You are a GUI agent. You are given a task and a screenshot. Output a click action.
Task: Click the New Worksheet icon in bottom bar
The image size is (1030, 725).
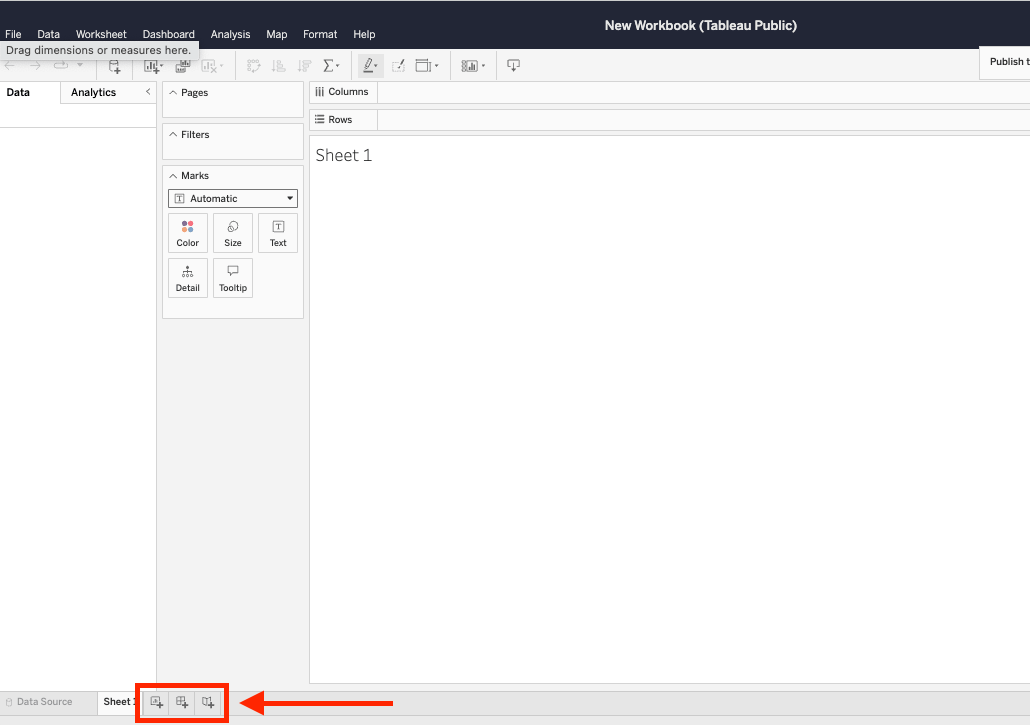coord(156,702)
